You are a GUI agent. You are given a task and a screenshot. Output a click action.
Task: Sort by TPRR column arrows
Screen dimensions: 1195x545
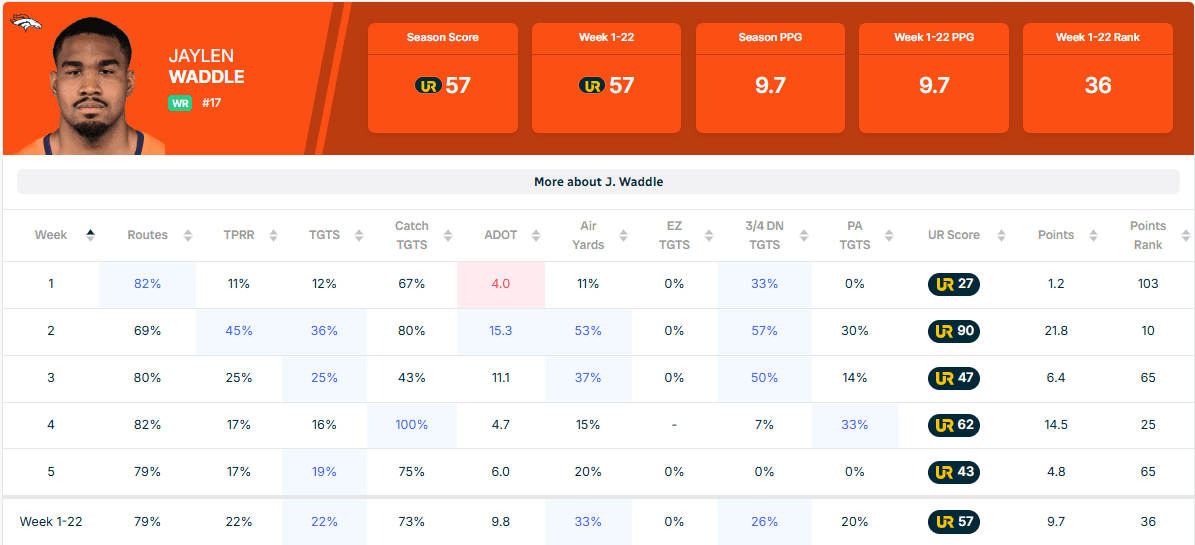point(274,236)
